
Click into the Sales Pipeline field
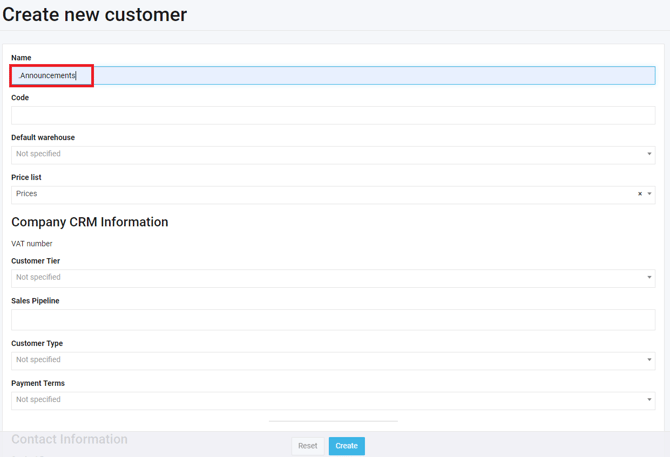pyautogui.click(x=333, y=319)
